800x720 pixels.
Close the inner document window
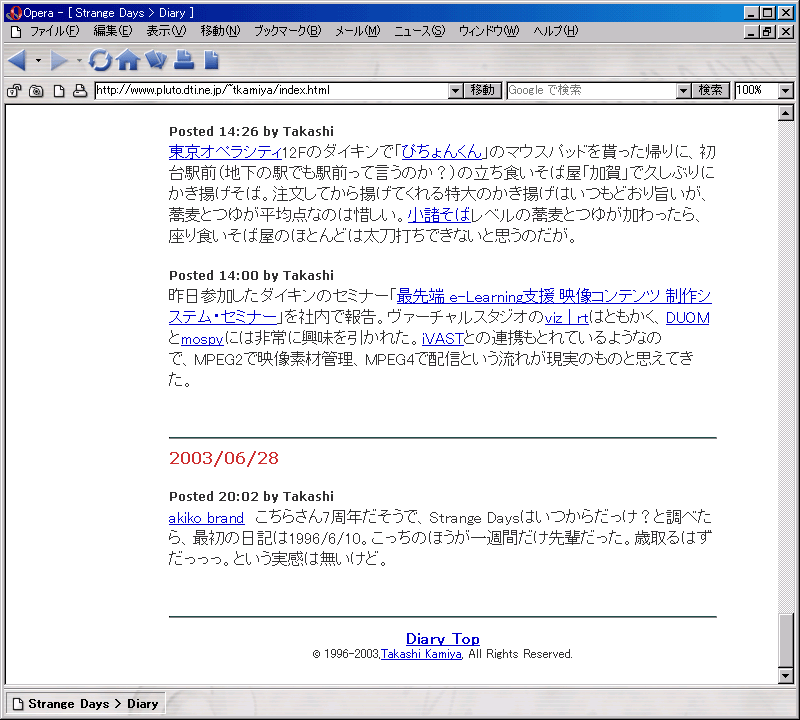coord(786,32)
